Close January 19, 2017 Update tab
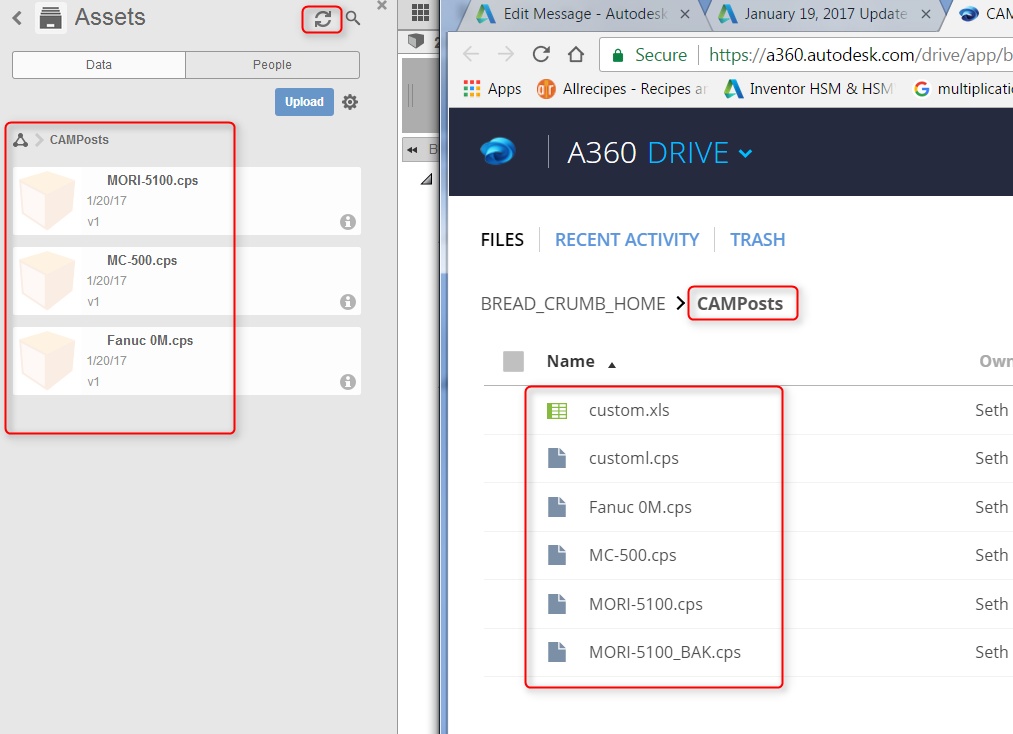 (x=926, y=14)
